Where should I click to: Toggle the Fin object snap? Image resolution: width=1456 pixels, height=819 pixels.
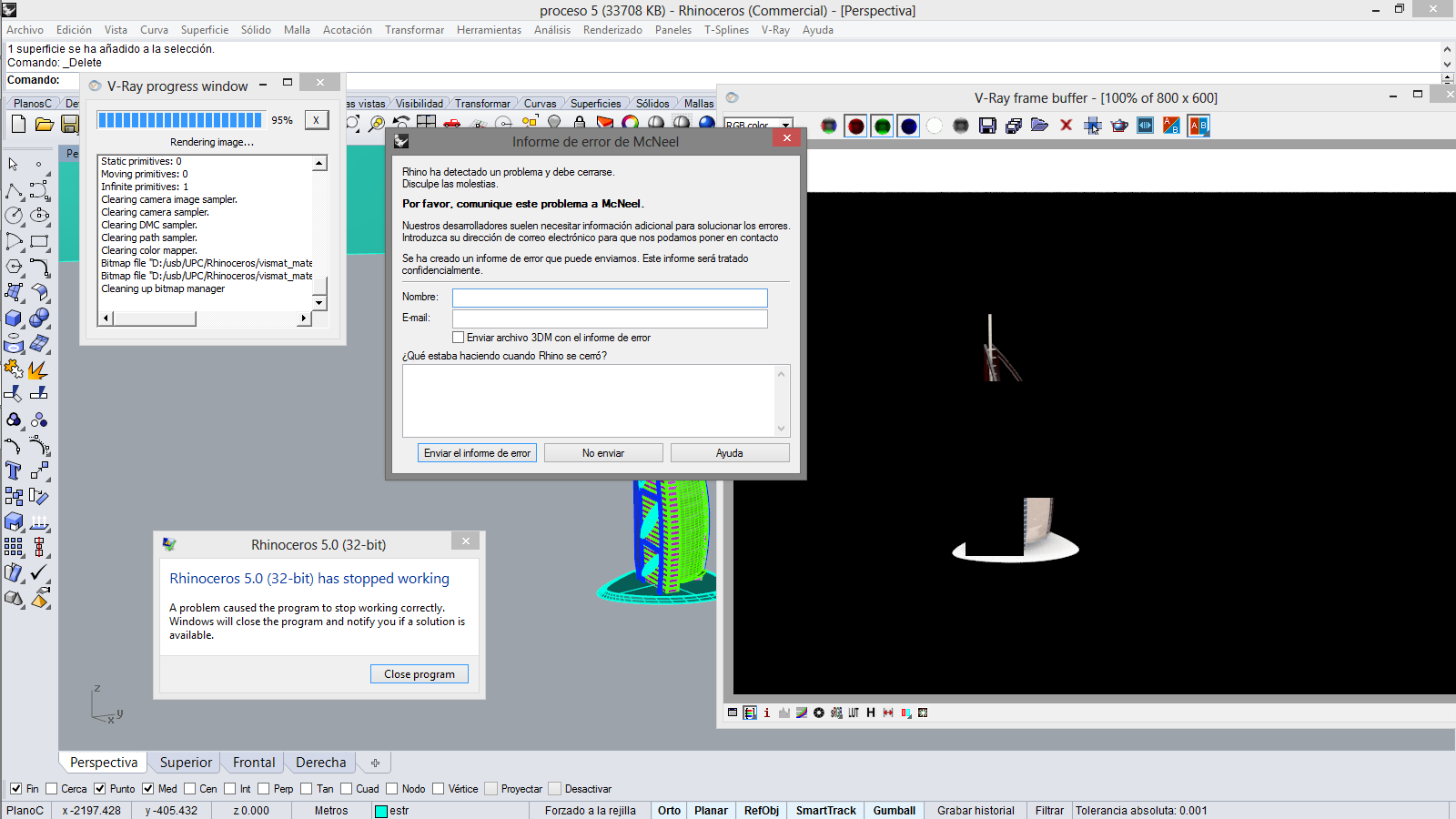(x=16, y=789)
